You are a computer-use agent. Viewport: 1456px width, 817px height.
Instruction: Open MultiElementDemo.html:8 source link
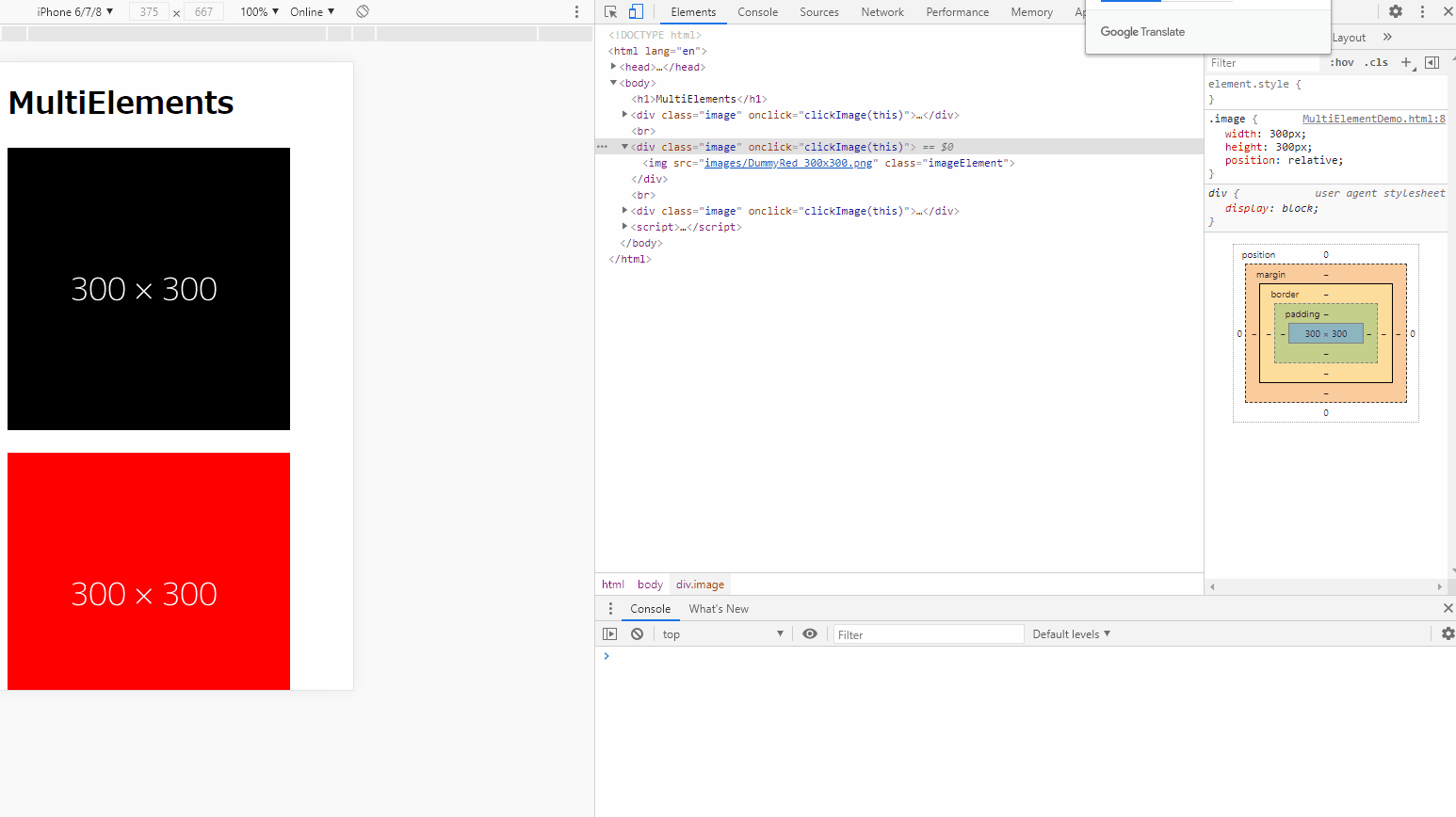pos(1373,119)
